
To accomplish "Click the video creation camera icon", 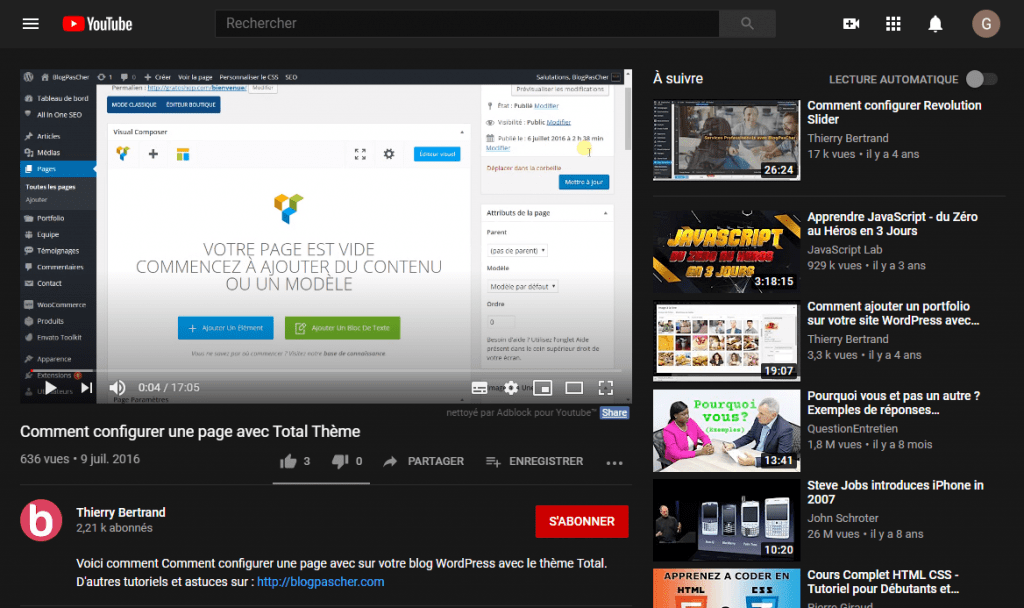I will (x=850, y=23).
